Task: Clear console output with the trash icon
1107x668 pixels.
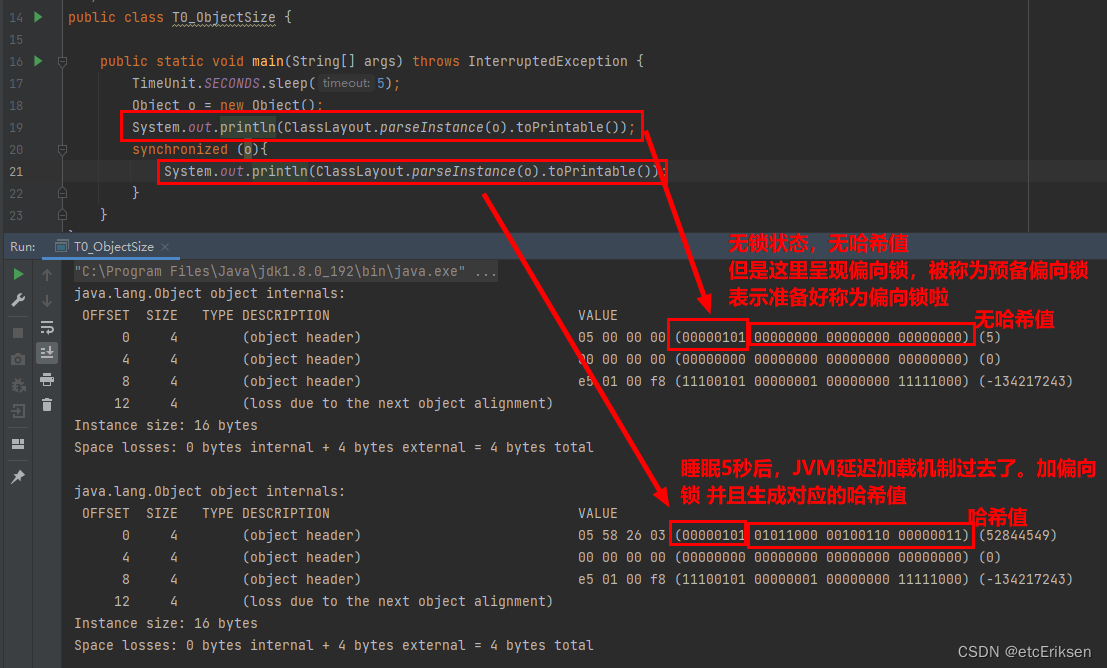Action: point(47,405)
